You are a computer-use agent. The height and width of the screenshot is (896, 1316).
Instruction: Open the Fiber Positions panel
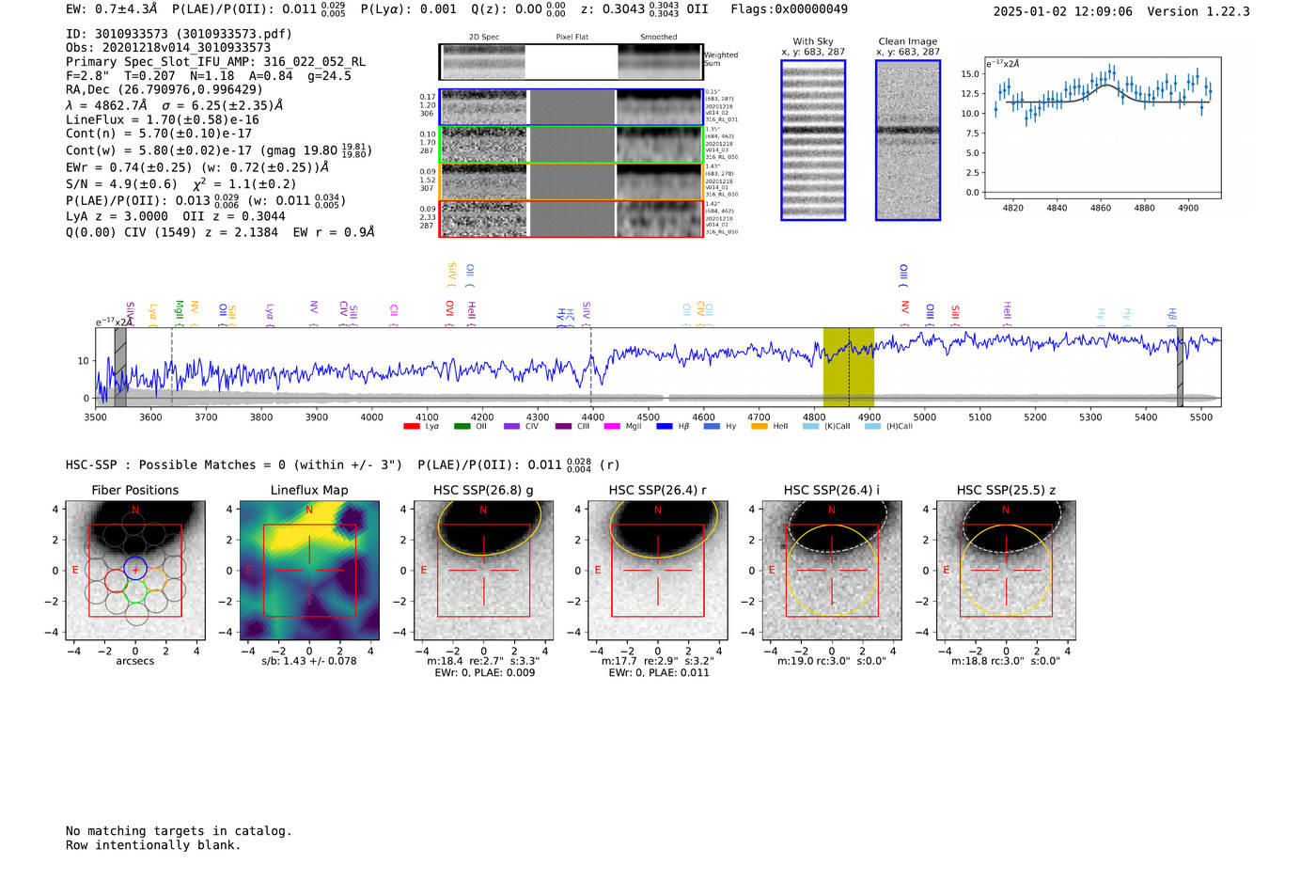coord(135,571)
